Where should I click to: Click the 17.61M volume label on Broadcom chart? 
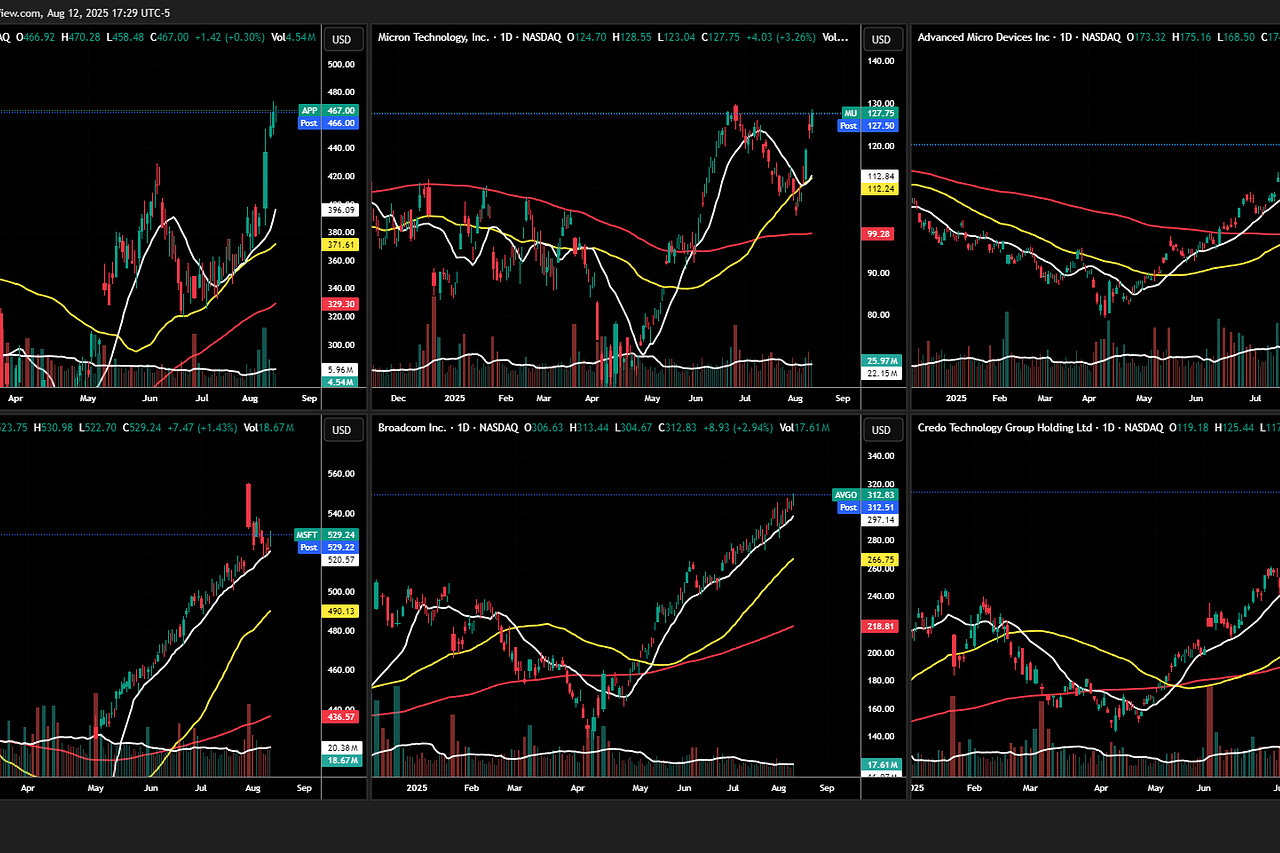click(881, 764)
